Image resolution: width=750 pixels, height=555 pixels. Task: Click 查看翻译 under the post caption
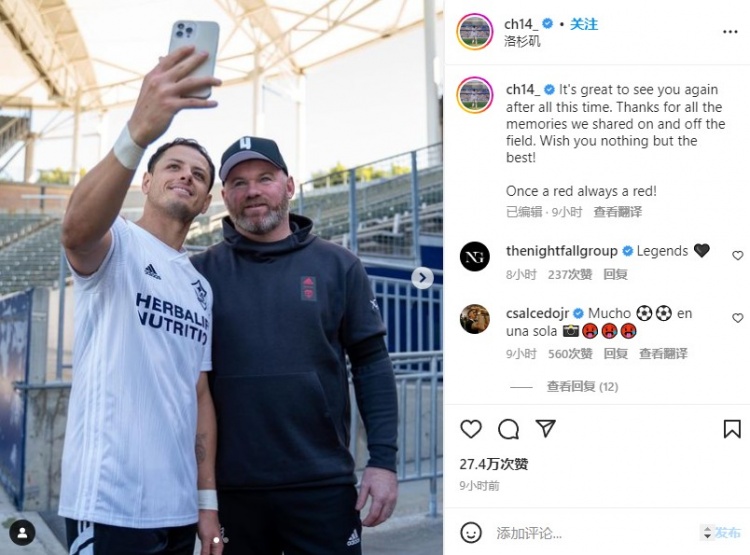tap(618, 211)
